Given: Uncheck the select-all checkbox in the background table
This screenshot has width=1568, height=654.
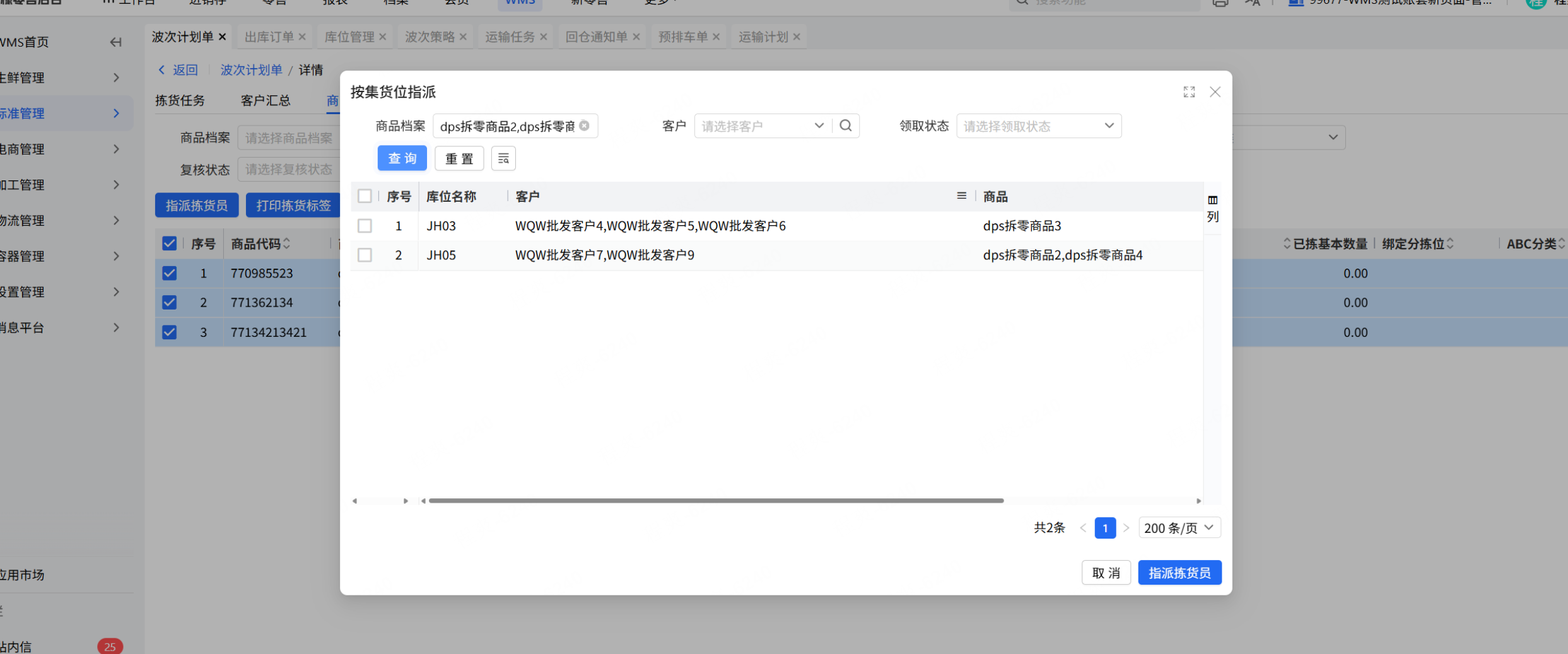Looking at the screenshot, I should [169, 243].
